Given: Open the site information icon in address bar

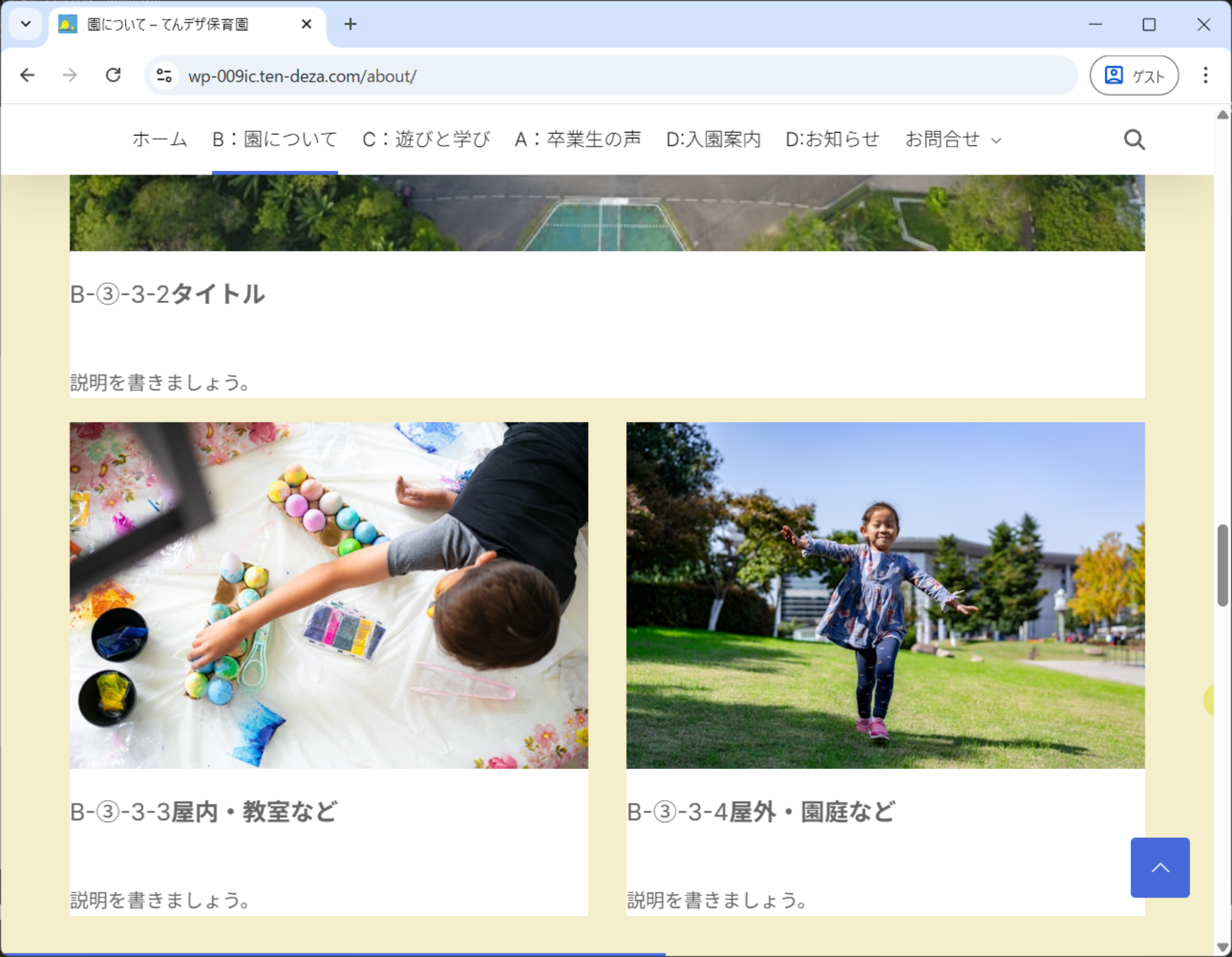Looking at the screenshot, I should [165, 76].
